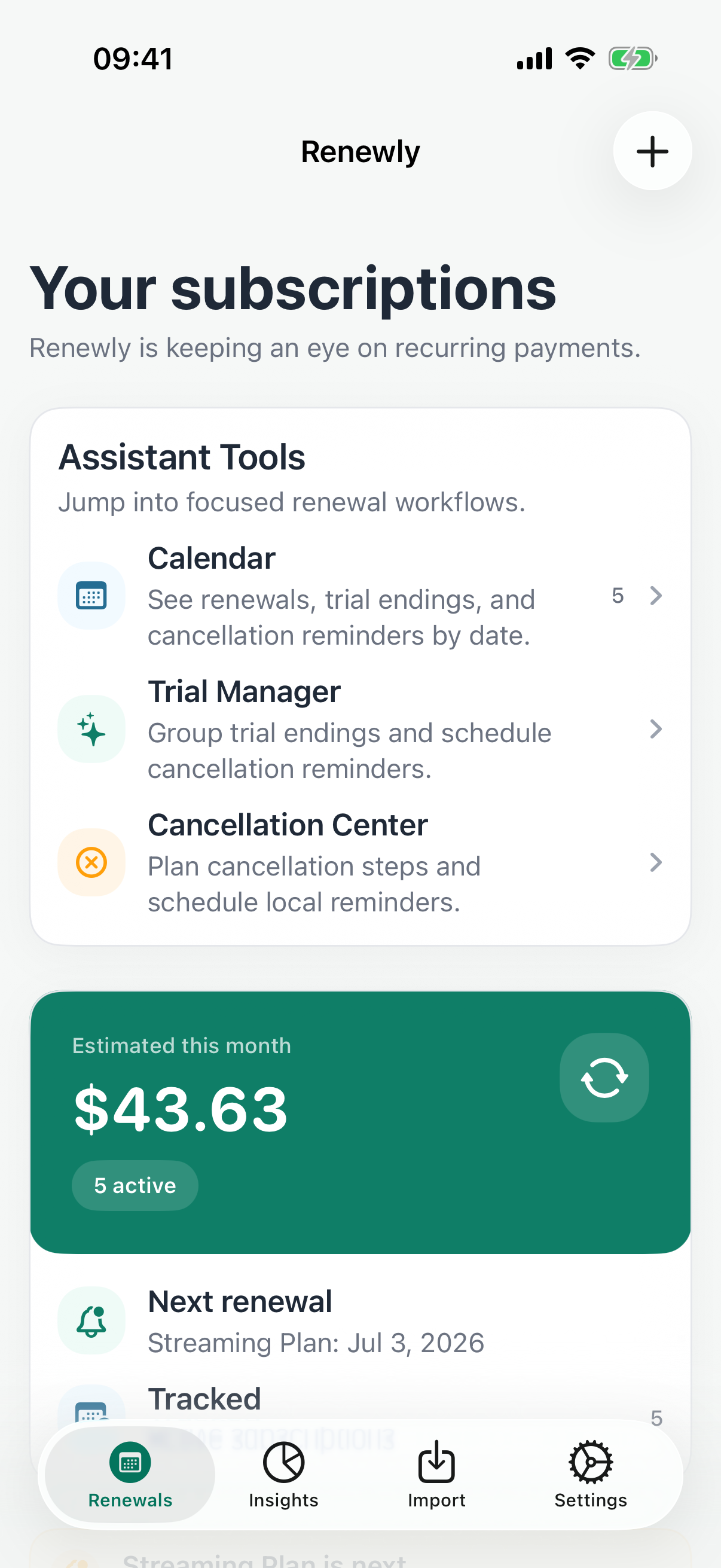
Task: Tap the battery indicator in status bar
Action: click(633, 59)
